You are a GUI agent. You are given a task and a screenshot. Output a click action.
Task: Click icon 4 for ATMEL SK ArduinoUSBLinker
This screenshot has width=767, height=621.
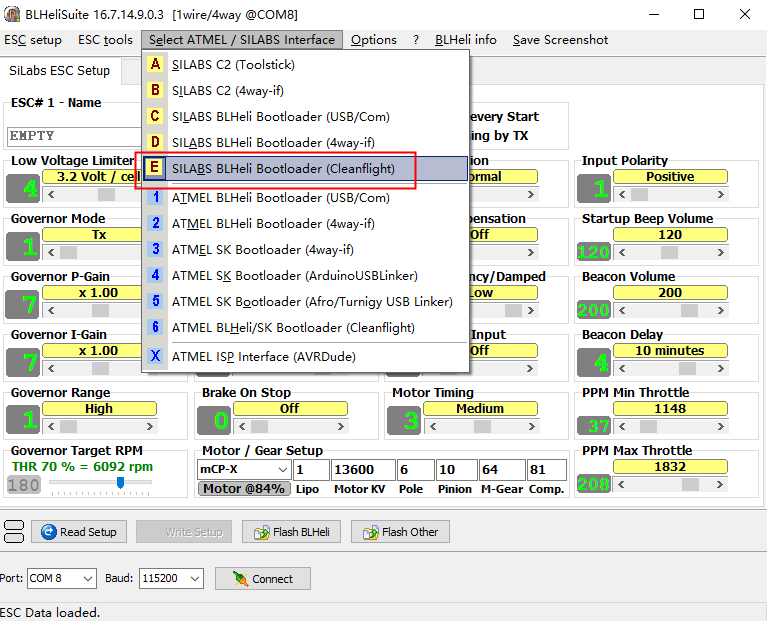tap(155, 275)
